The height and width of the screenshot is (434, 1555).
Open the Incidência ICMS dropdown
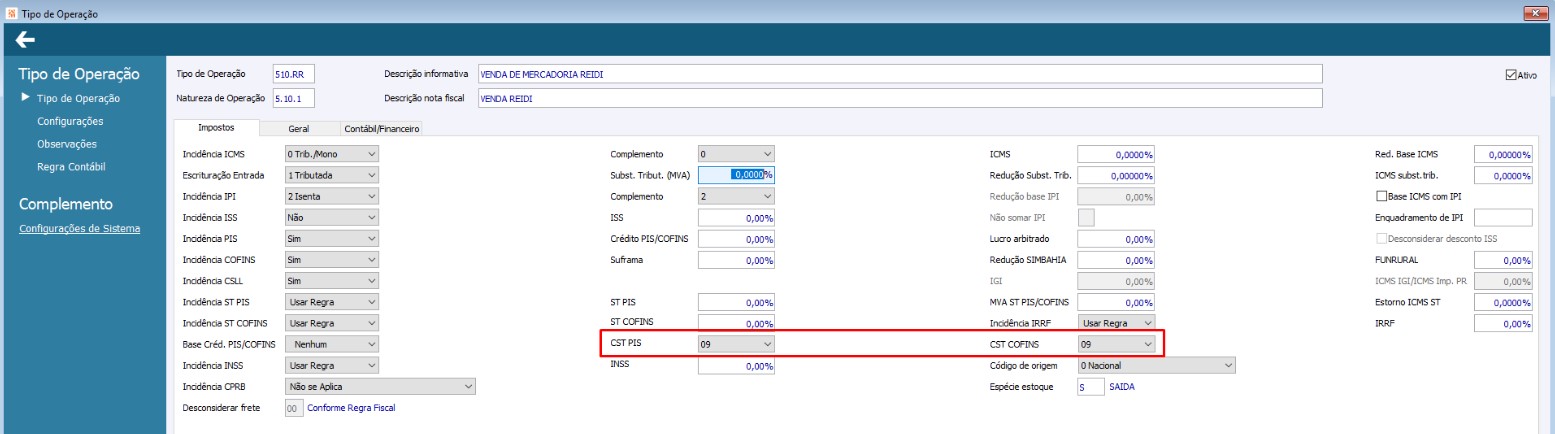click(x=331, y=154)
